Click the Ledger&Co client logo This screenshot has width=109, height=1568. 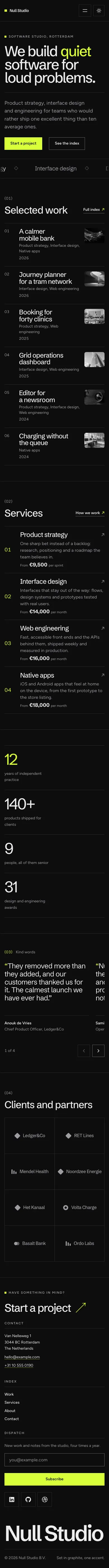29,1135
